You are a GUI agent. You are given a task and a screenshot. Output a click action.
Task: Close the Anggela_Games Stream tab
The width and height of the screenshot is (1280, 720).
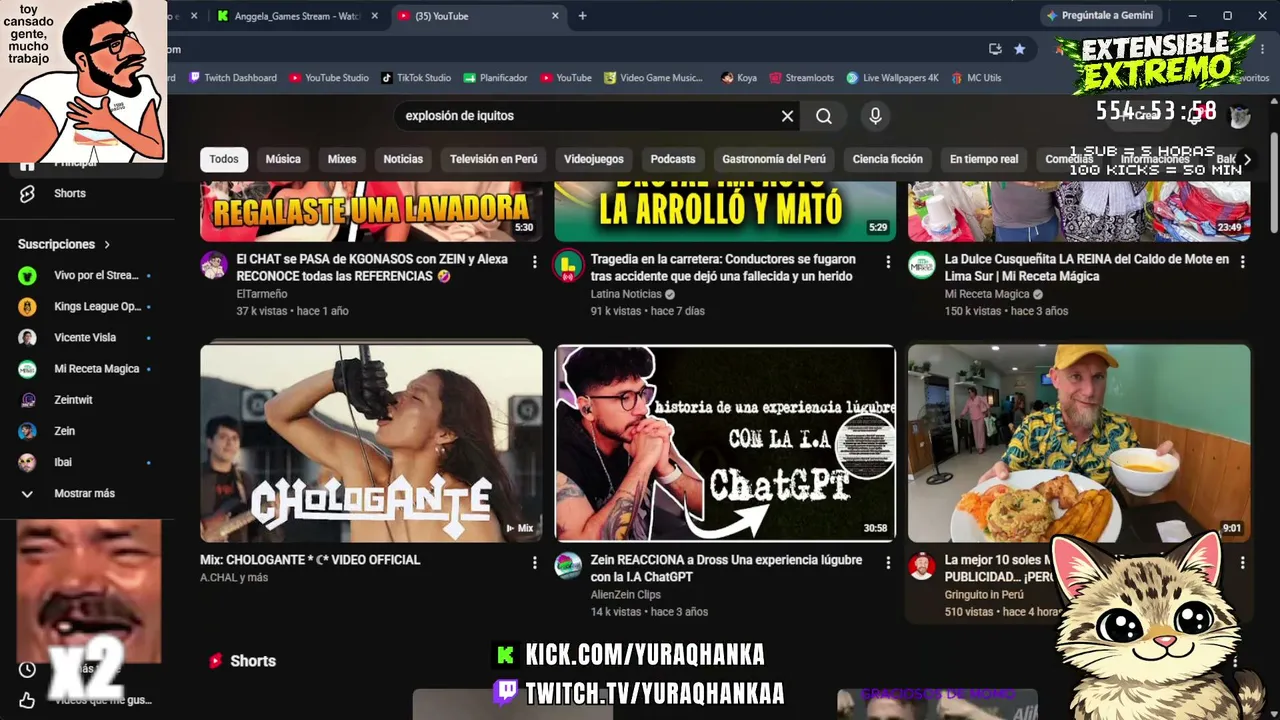pos(375,16)
